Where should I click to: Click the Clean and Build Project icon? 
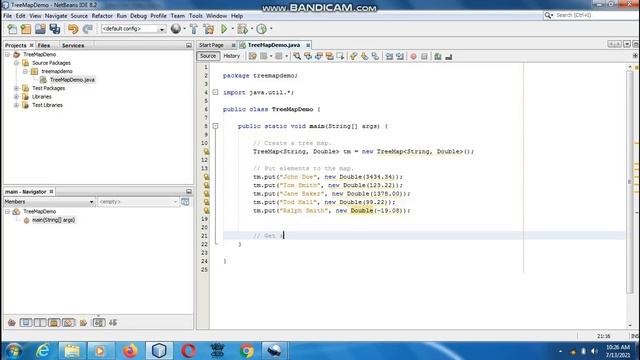point(209,29)
